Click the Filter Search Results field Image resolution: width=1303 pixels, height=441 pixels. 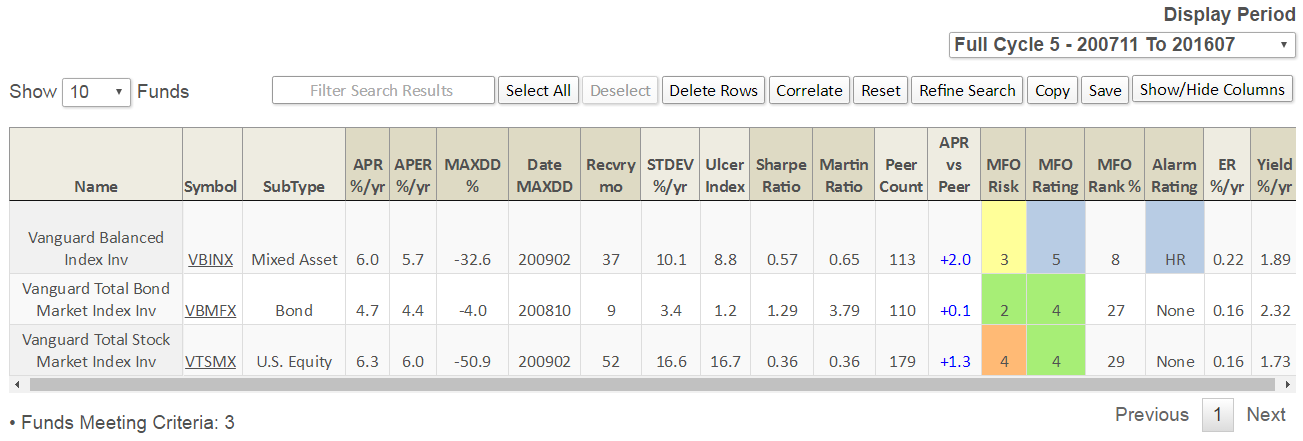383,90
